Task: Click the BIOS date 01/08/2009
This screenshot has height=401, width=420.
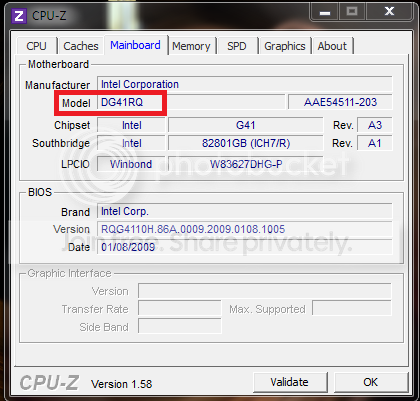Action: point(245,247)
